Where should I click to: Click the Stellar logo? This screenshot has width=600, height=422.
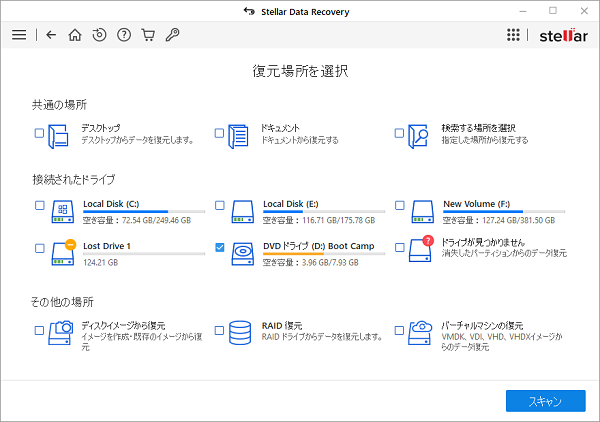[x=563, y=36]
